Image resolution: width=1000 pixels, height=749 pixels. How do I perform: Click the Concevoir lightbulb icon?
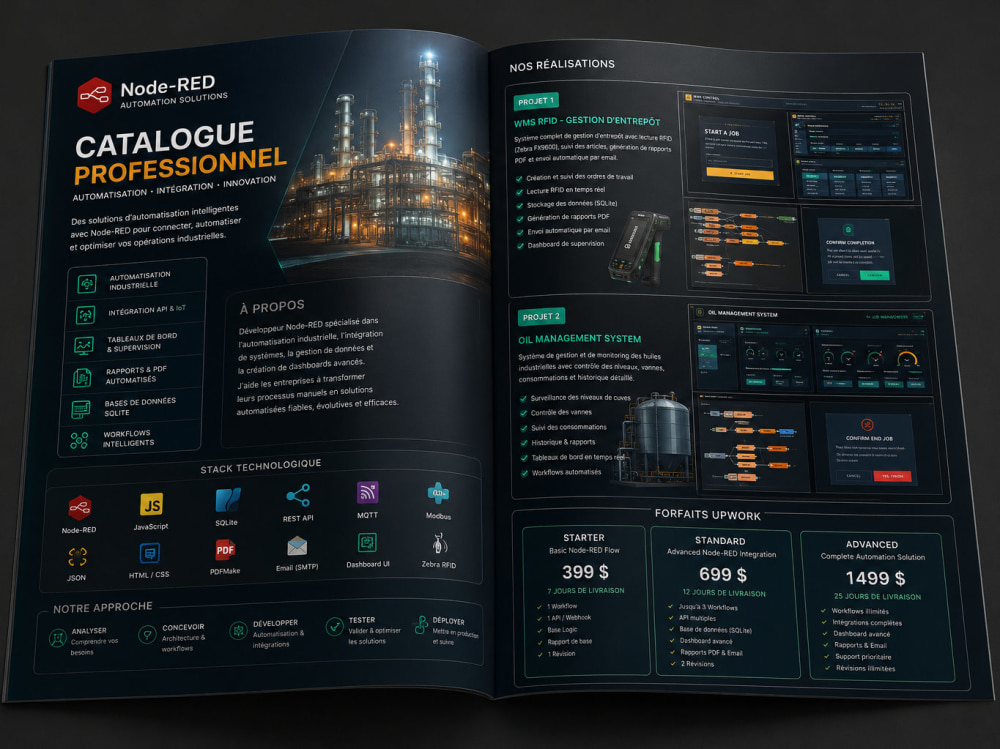147,634
